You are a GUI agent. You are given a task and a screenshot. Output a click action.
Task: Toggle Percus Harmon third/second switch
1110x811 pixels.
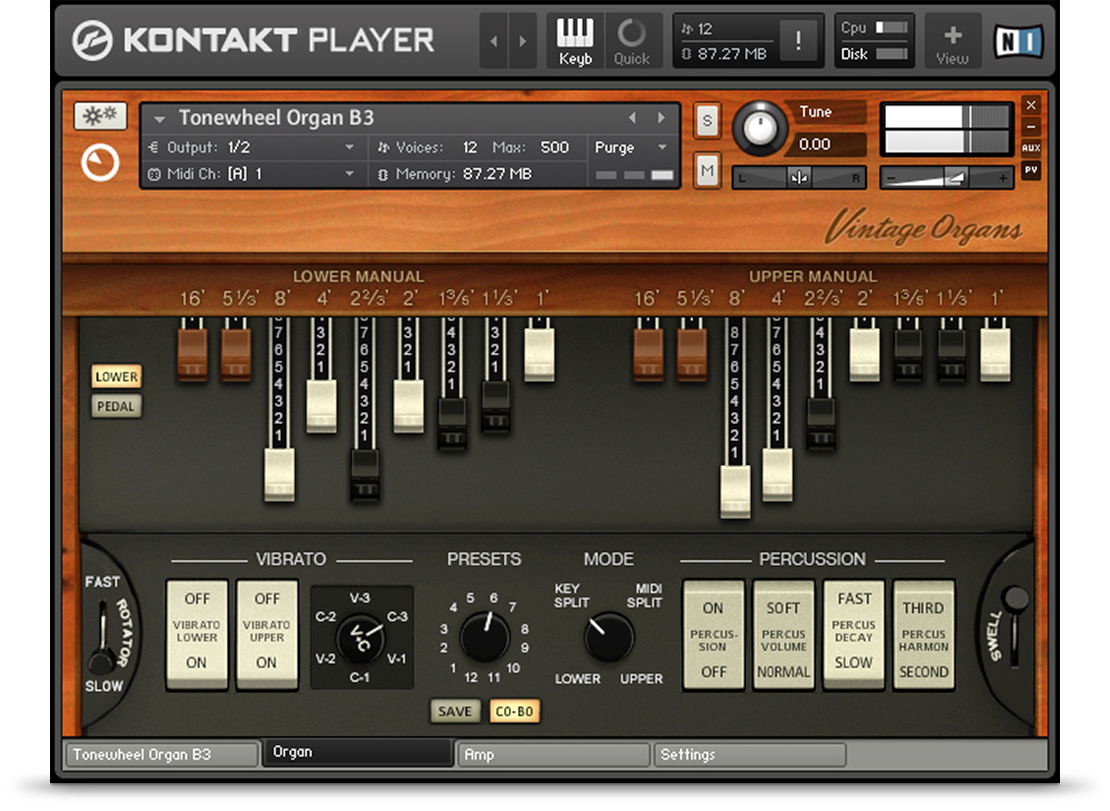pos(924,633)
